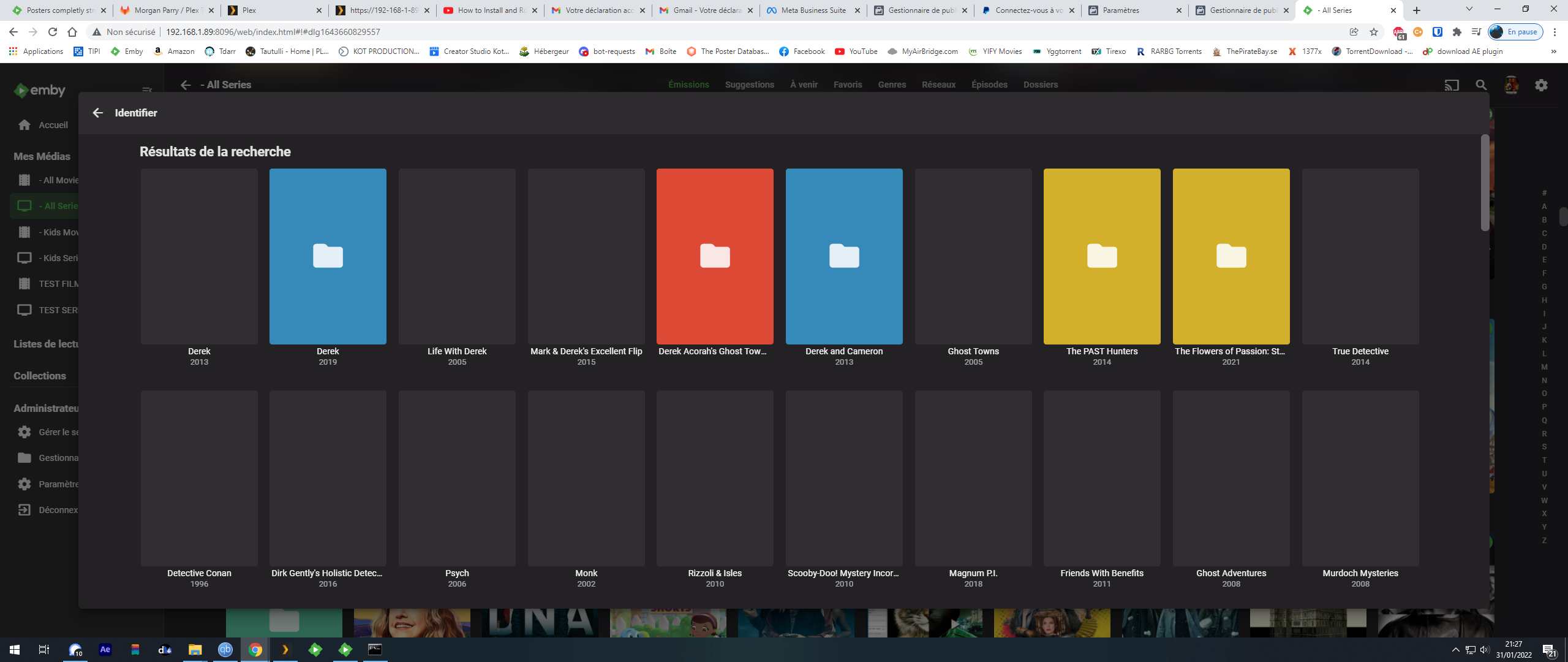The image size is (1568, 662).
Task: Click the cast to device icon
Action: pyautogui.click(x=1452, y=85)
